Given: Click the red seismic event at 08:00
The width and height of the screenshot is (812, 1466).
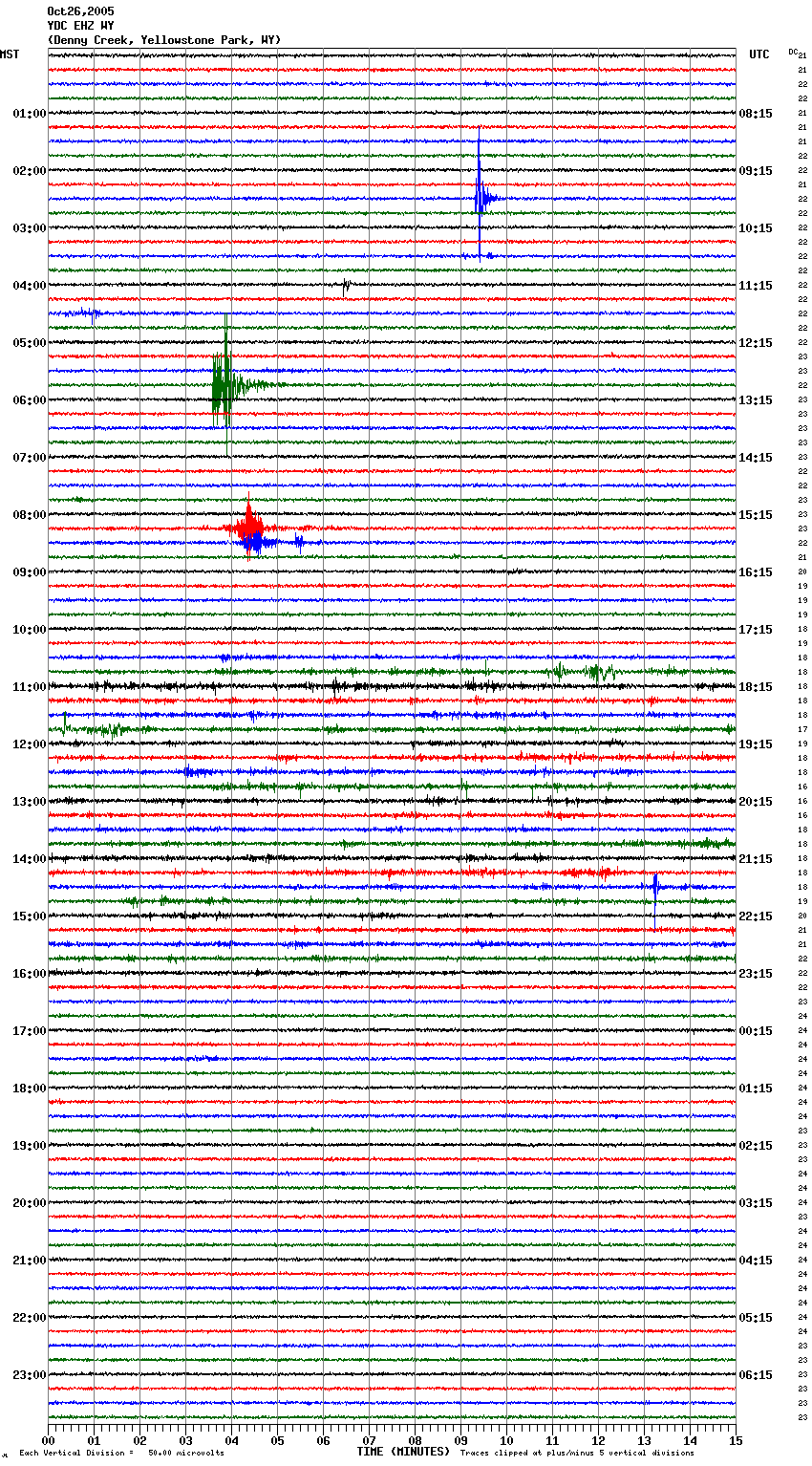Looking at the screenshot, I should [249, 525].
